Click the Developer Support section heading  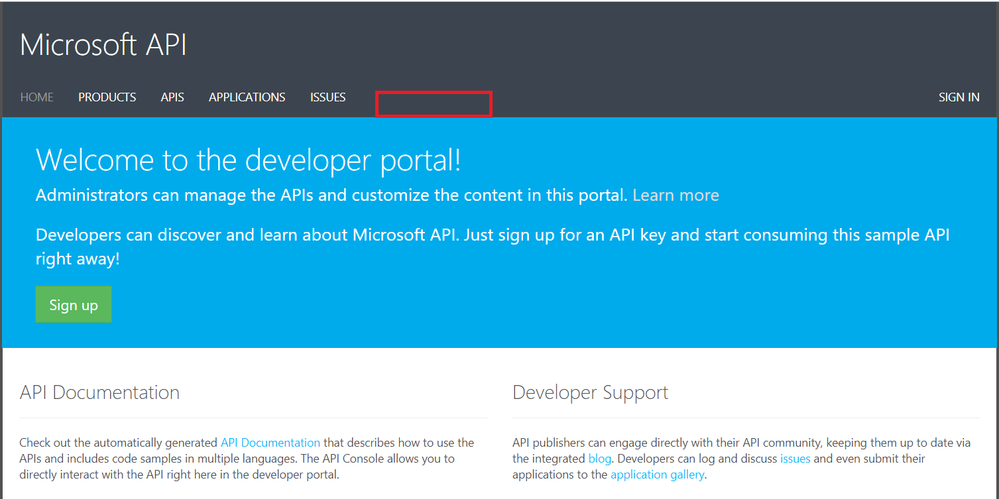(x=591, y=393)
